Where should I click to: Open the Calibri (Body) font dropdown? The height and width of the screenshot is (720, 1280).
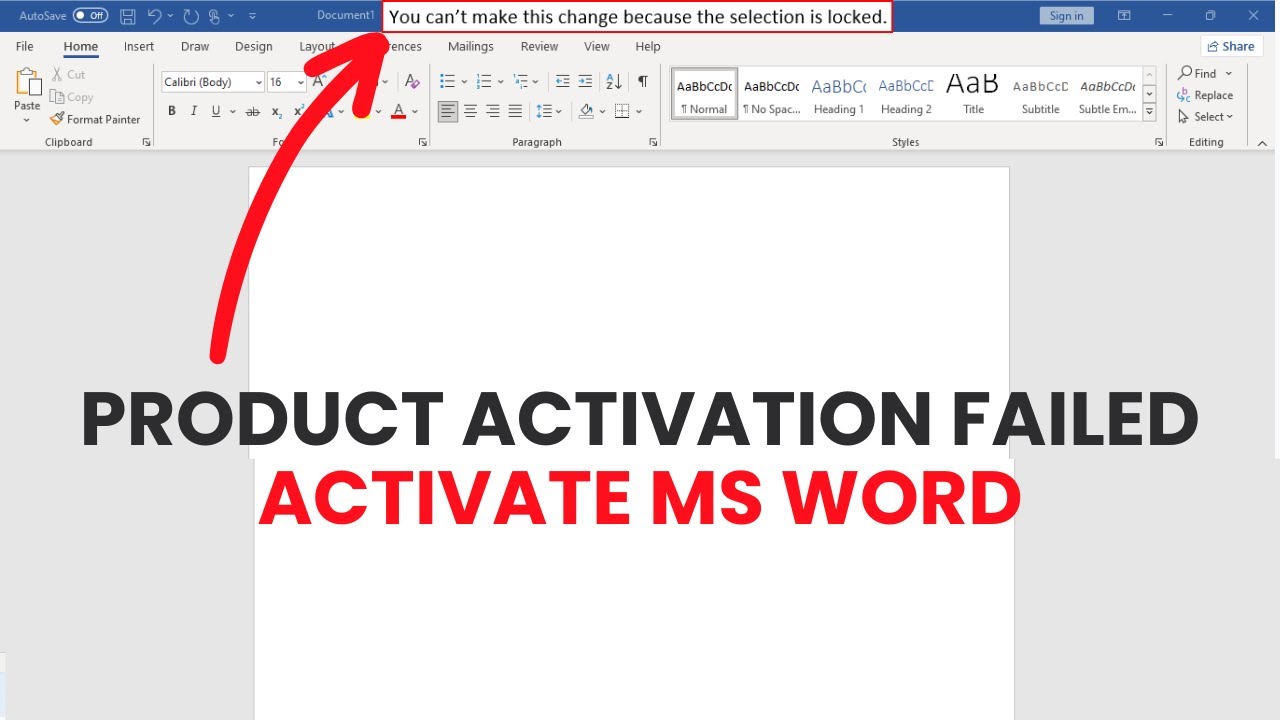259,83
